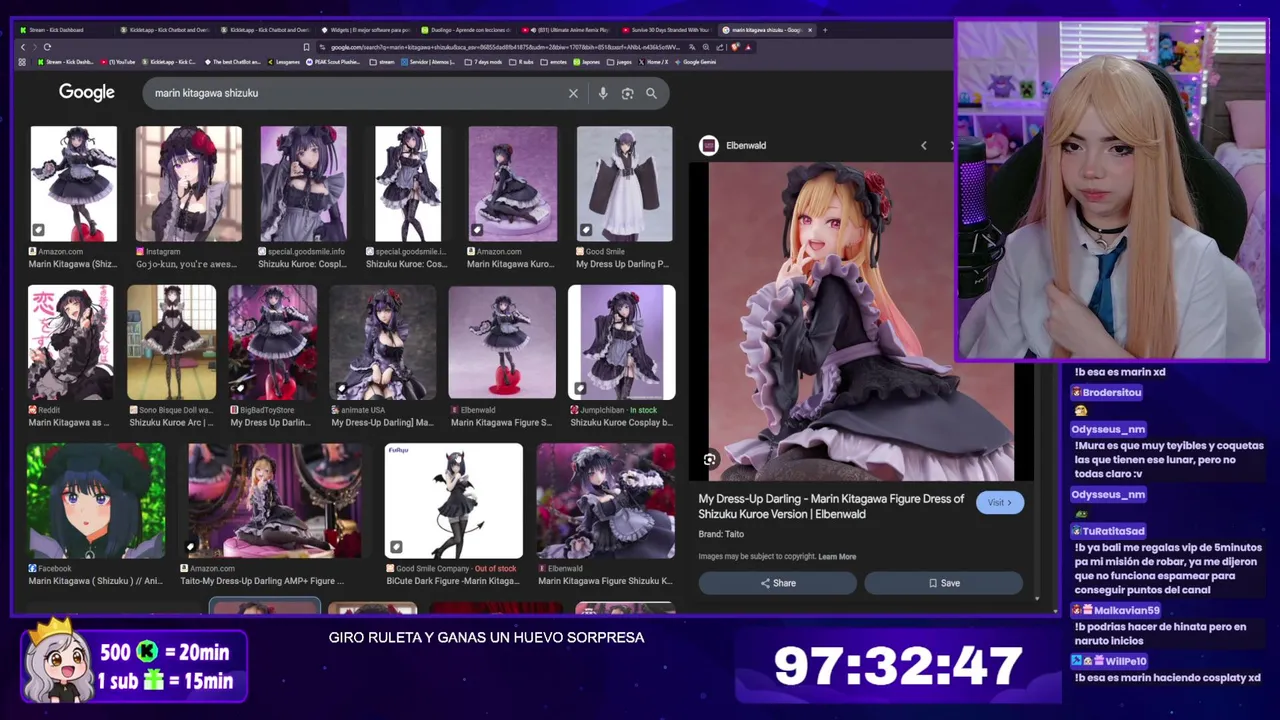
Task: Switch to Duolingo tab
Action: tap(466, 30)
